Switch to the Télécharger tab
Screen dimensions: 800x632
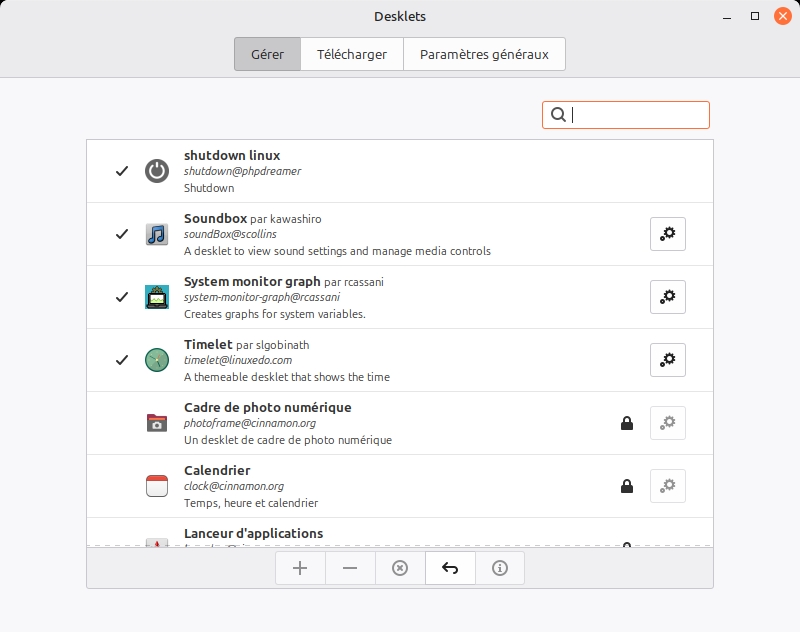tap(352, 55)
